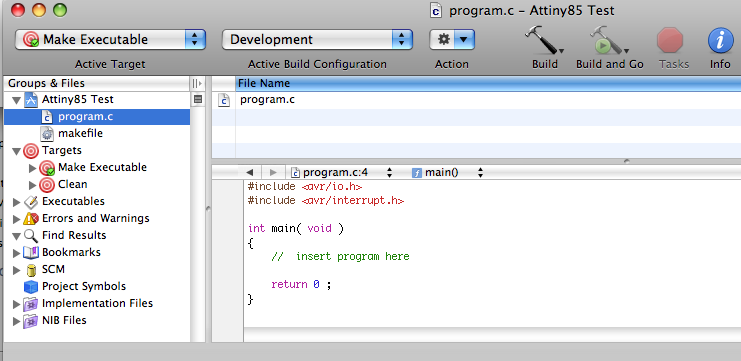
Task: Select makefile in the project tree
Action: pos(80,134)
